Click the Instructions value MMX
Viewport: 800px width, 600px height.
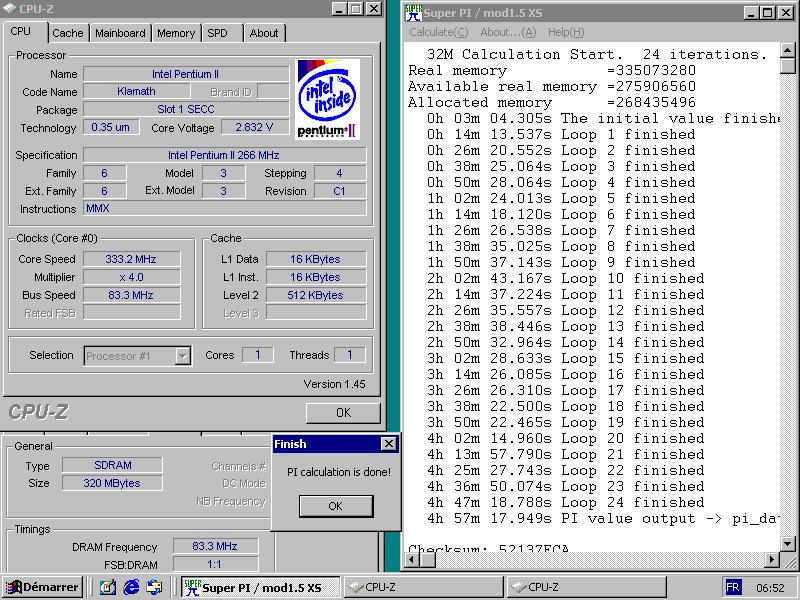coord(224,208)
